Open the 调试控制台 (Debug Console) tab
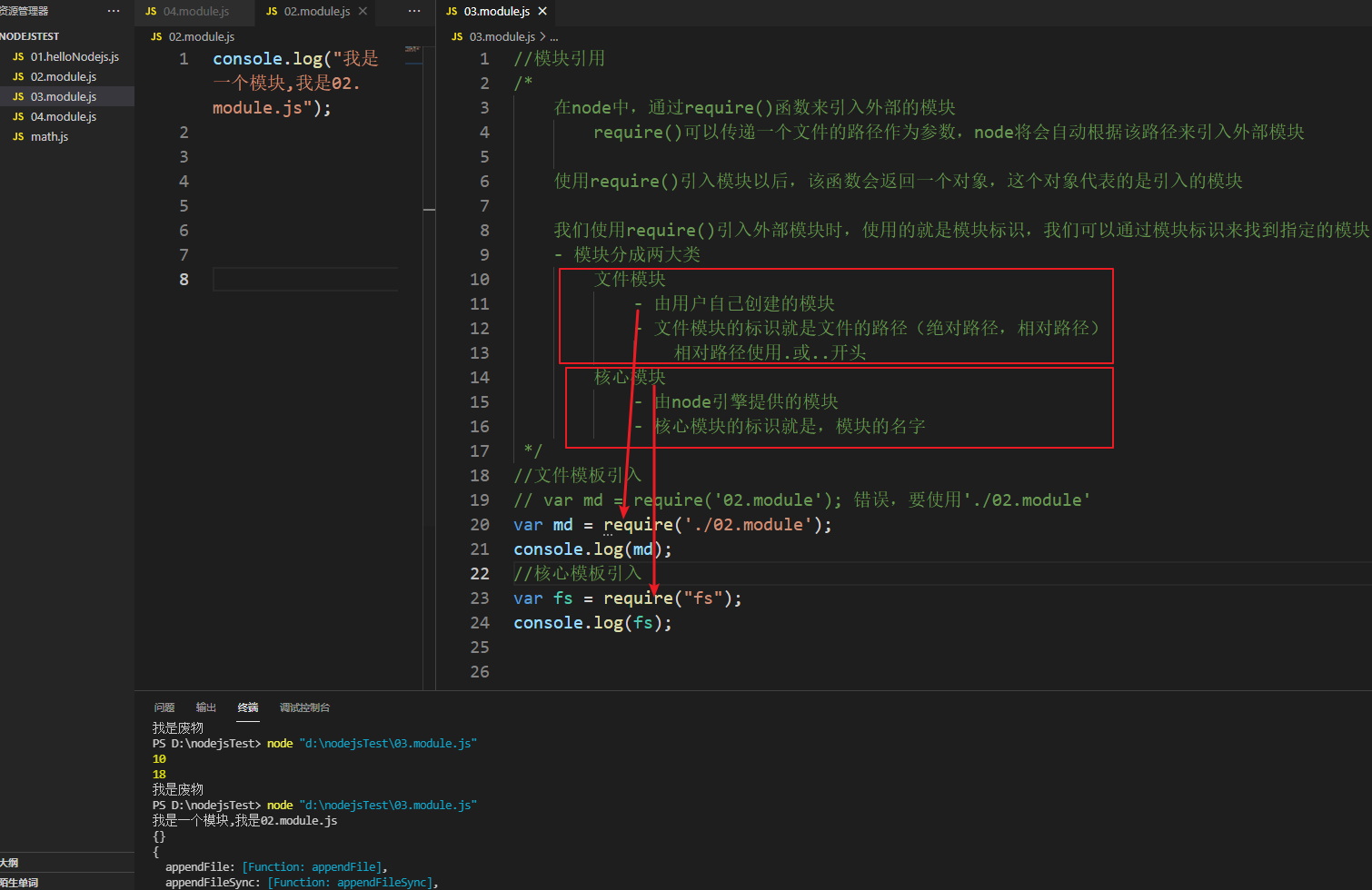 click(304, 707)
